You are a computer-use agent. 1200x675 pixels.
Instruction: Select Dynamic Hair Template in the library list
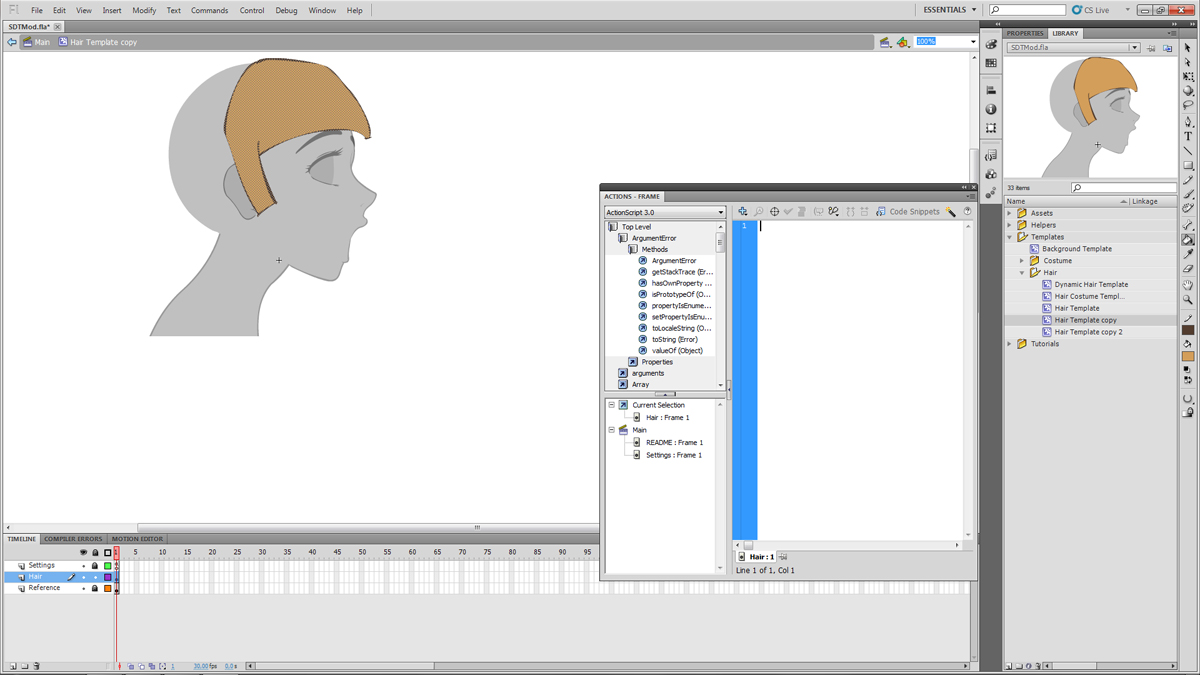point(1091,285)
